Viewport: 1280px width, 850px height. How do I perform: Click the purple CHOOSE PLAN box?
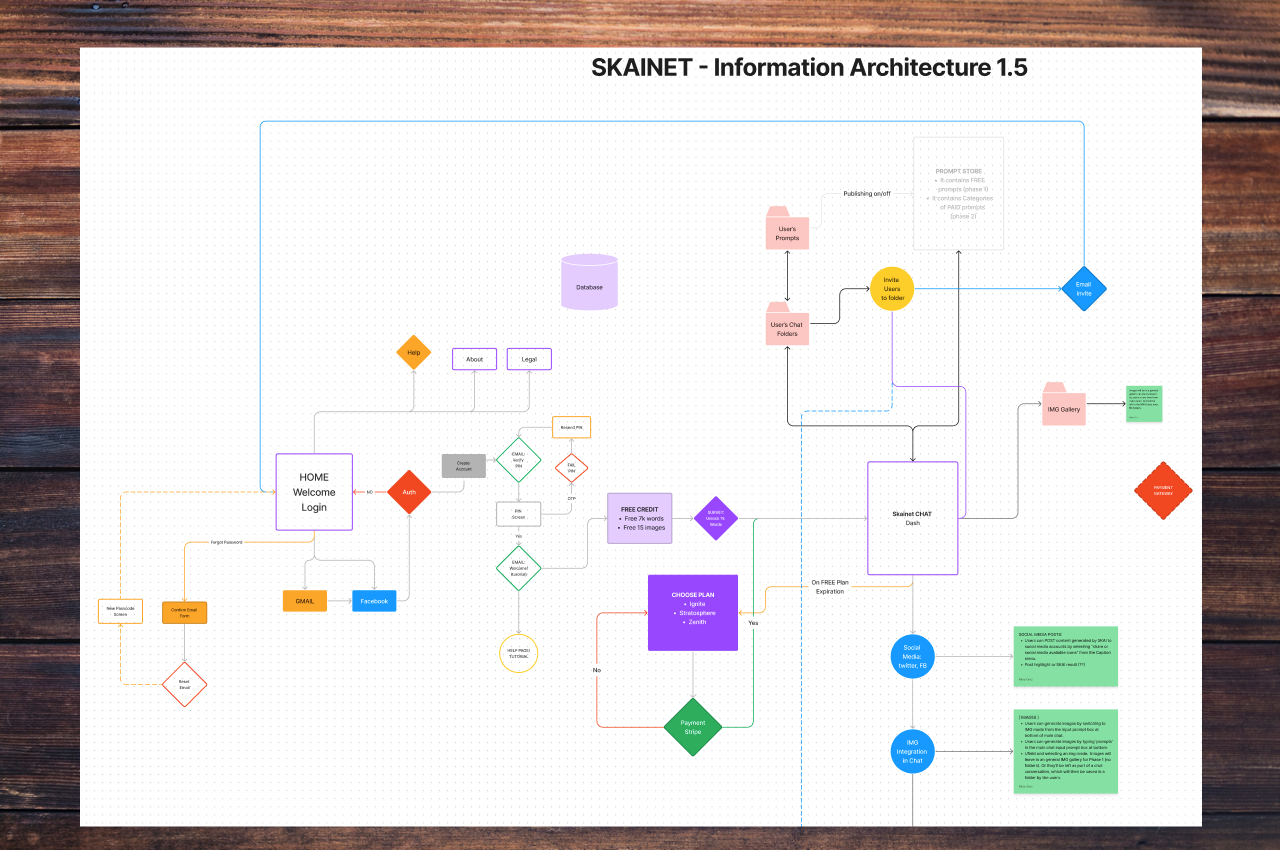pos(693,612)
